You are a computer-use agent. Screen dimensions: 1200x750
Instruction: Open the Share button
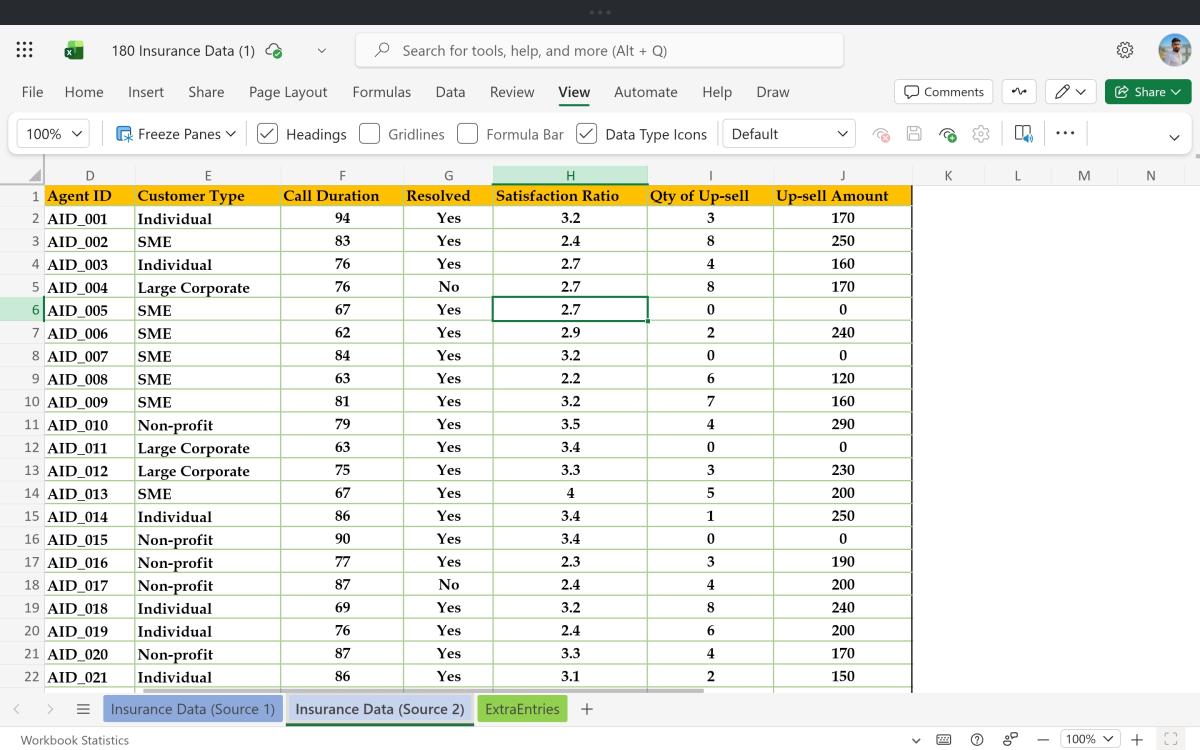click(1148, 92)
